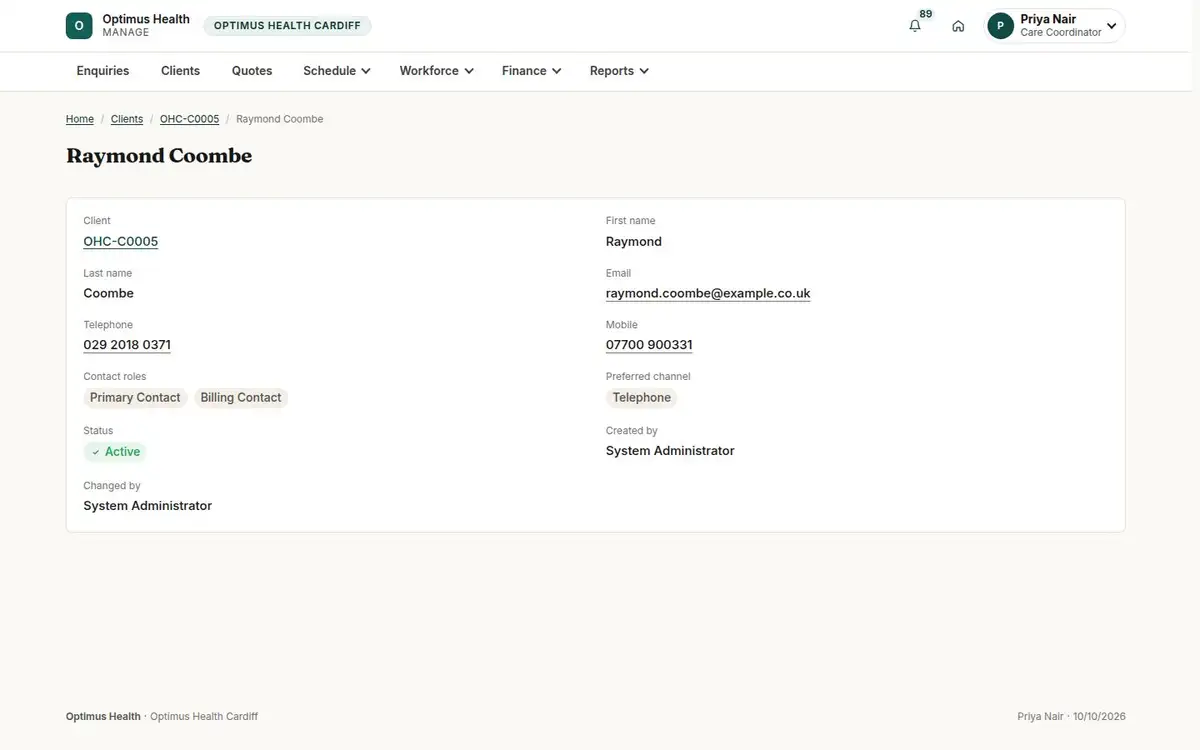Expand the user account menu chevron

pos(1111,26)
